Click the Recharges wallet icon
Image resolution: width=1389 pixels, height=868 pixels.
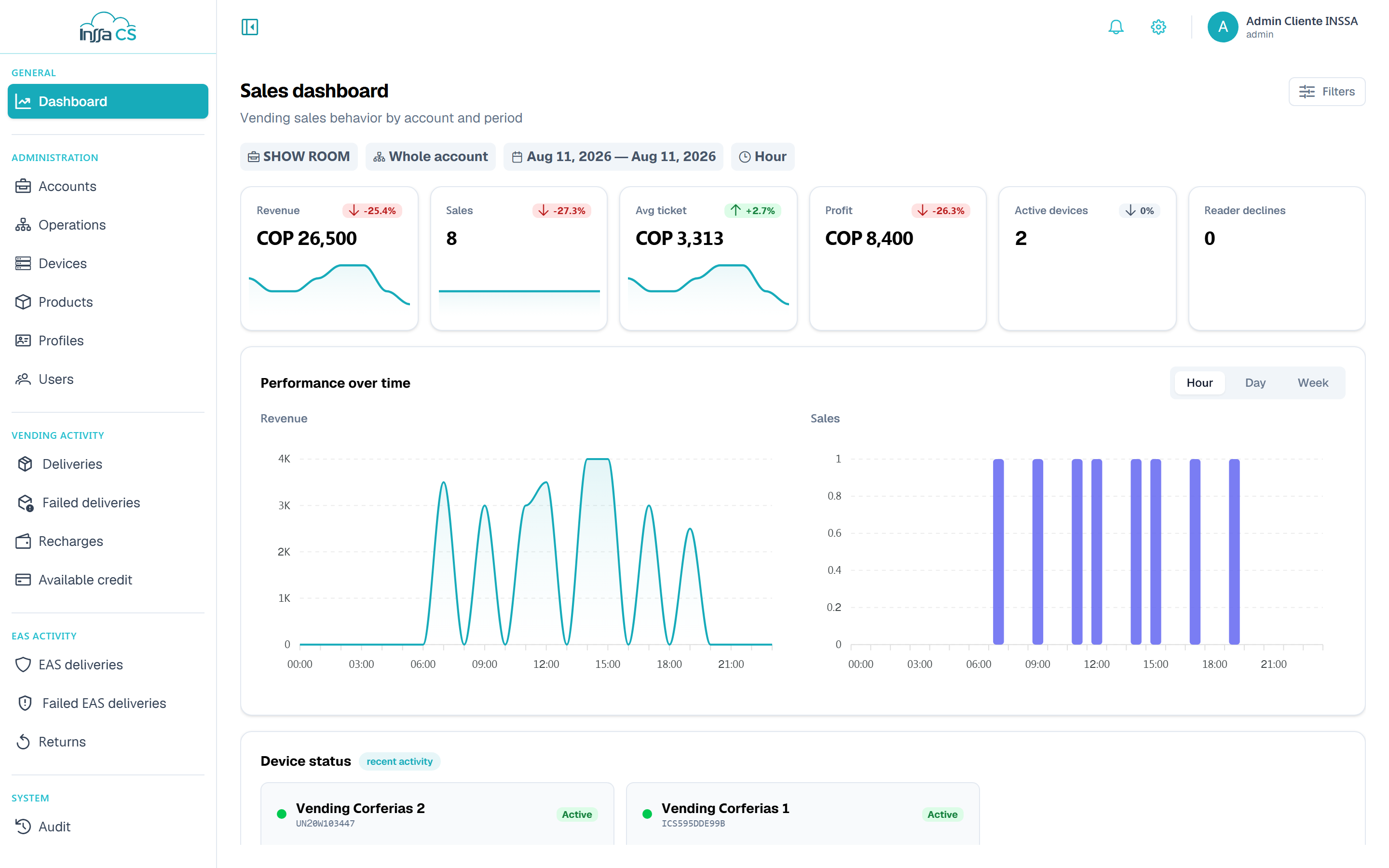tap(24, 542)
